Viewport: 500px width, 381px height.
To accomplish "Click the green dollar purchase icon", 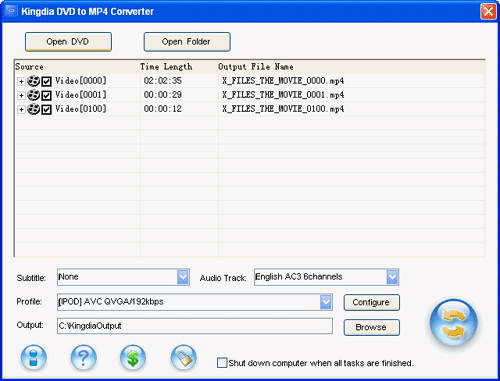I will [133, 358].
